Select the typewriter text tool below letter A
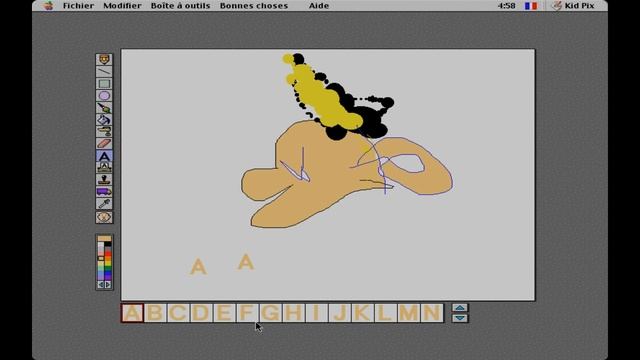640x360 pixels. [x=104, y=167]
